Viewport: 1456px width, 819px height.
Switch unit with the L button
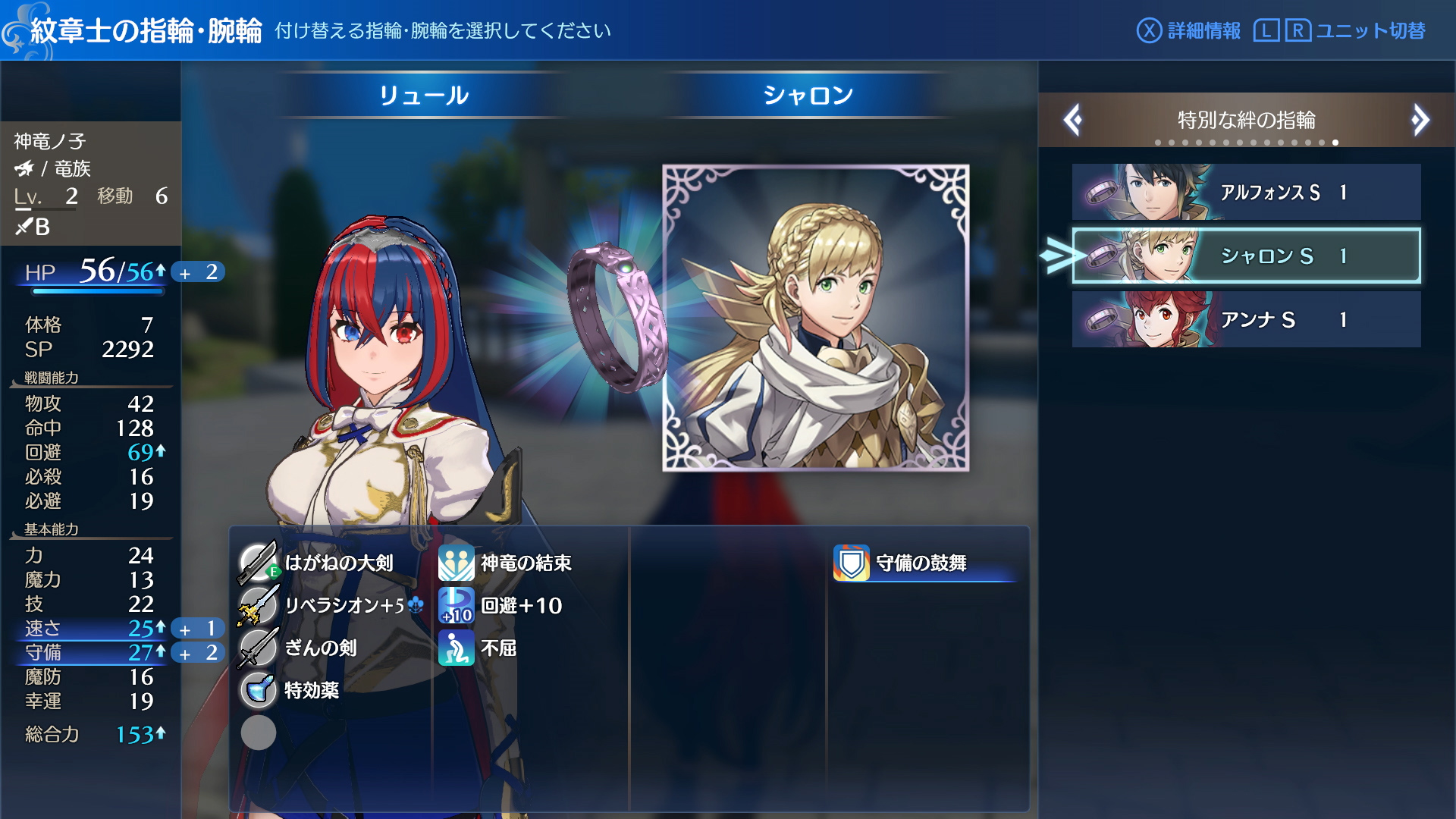pos(1266,30)
